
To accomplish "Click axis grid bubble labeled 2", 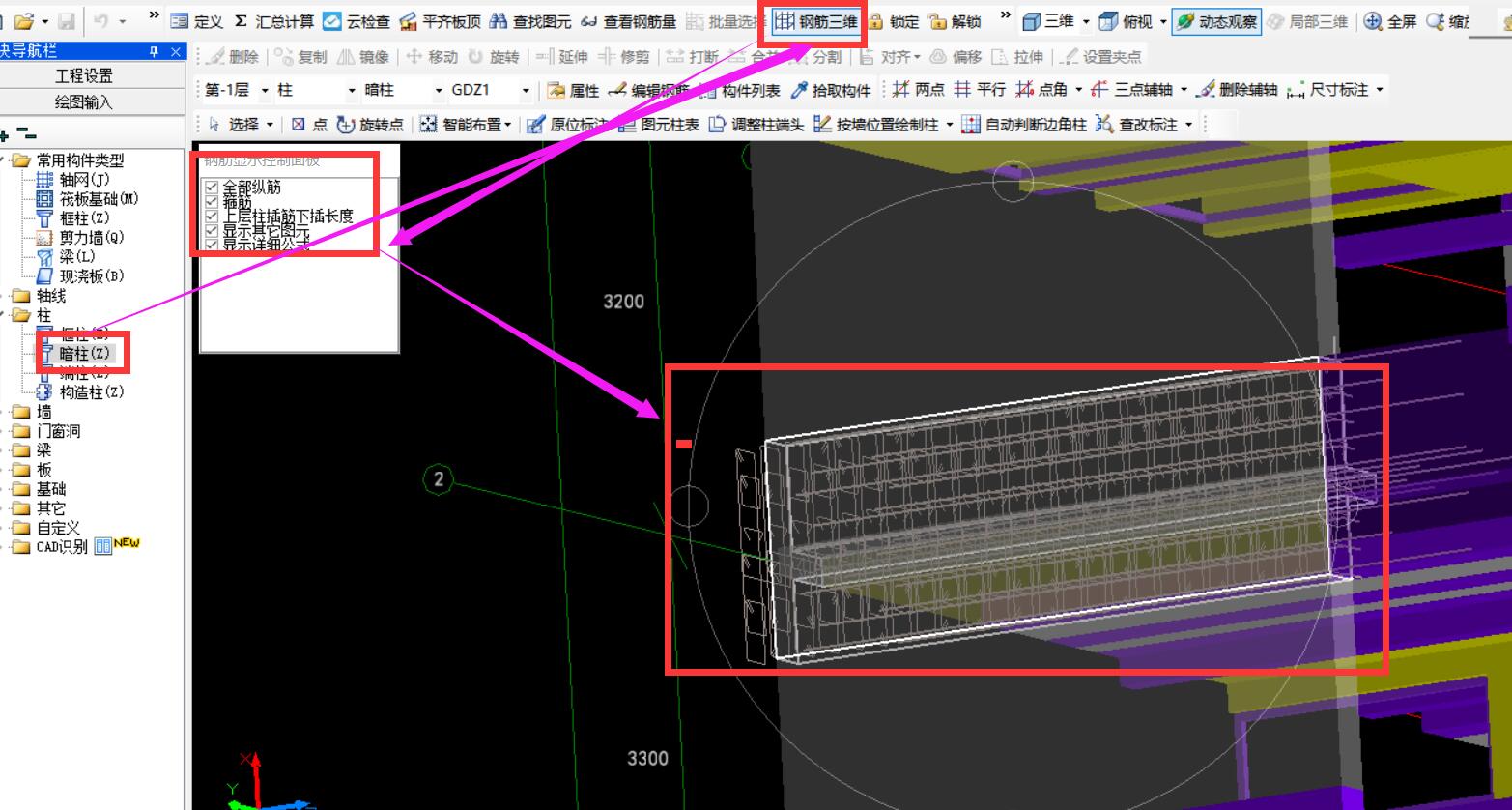I will (439, 478).
